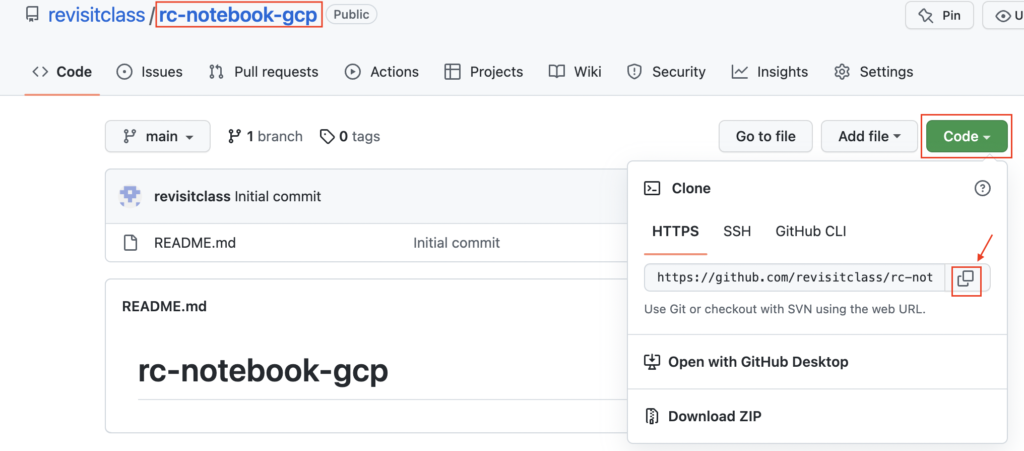
Task: Select the GitHub CLI clone tab
Action: click(x=811, y=231)
